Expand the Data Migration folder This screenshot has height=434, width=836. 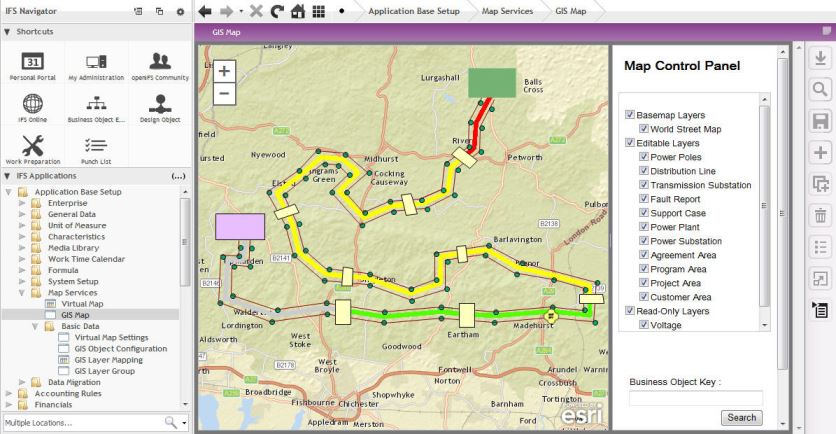(x=22, y=382)
